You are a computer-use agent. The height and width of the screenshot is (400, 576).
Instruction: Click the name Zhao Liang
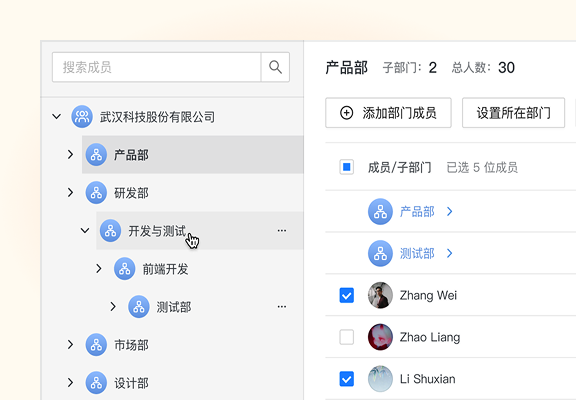[x=430, y=337]
